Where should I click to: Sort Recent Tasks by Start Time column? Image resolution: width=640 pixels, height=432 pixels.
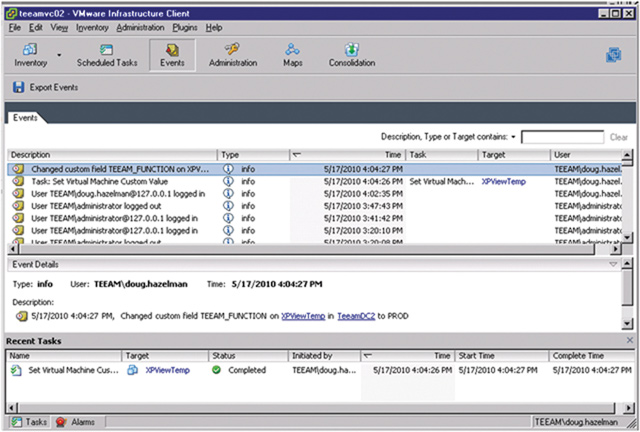point(502,356)
